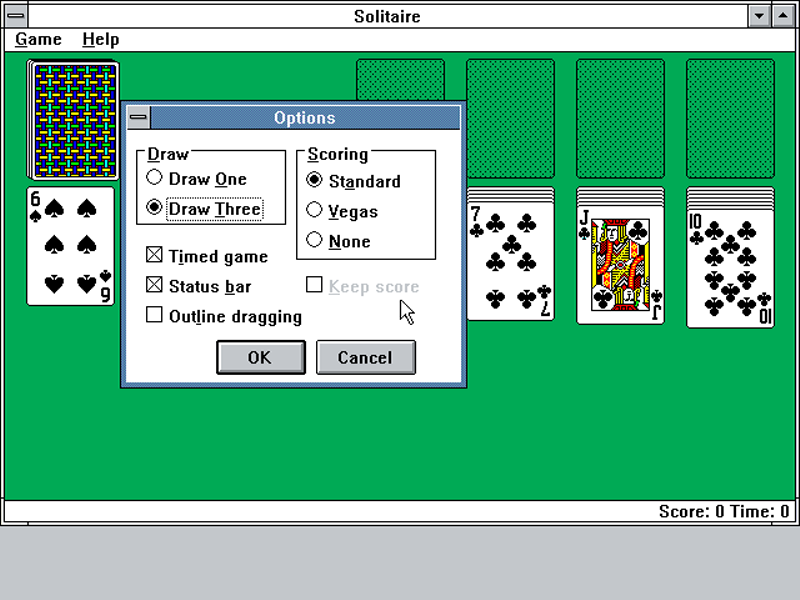Image resolution: width=800 pixels, height=600 pixels.
Task: Open the Options dialog control-menu box
Action: pos(138,118)
